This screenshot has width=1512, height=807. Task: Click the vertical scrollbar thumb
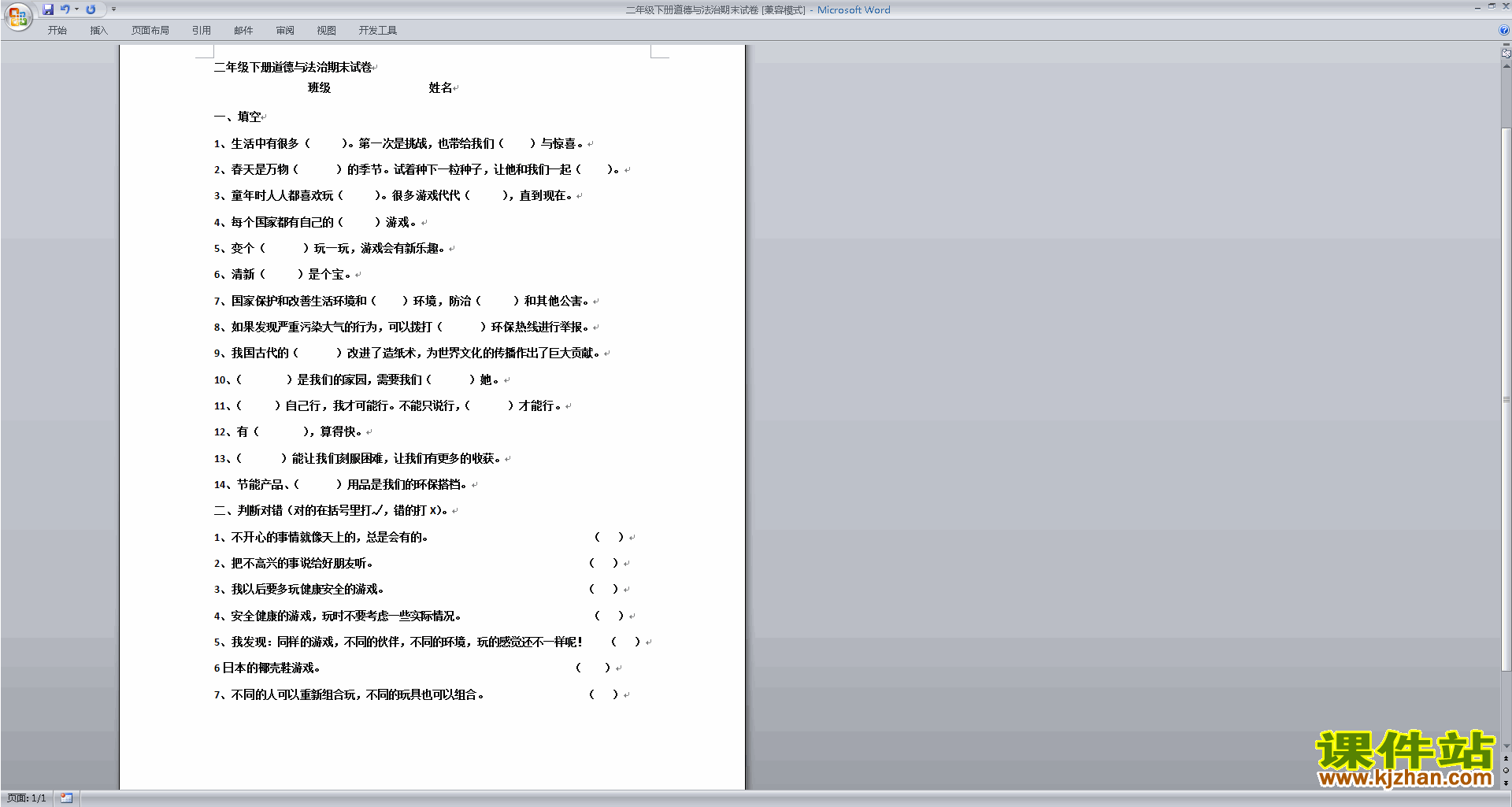point(1506,399)
